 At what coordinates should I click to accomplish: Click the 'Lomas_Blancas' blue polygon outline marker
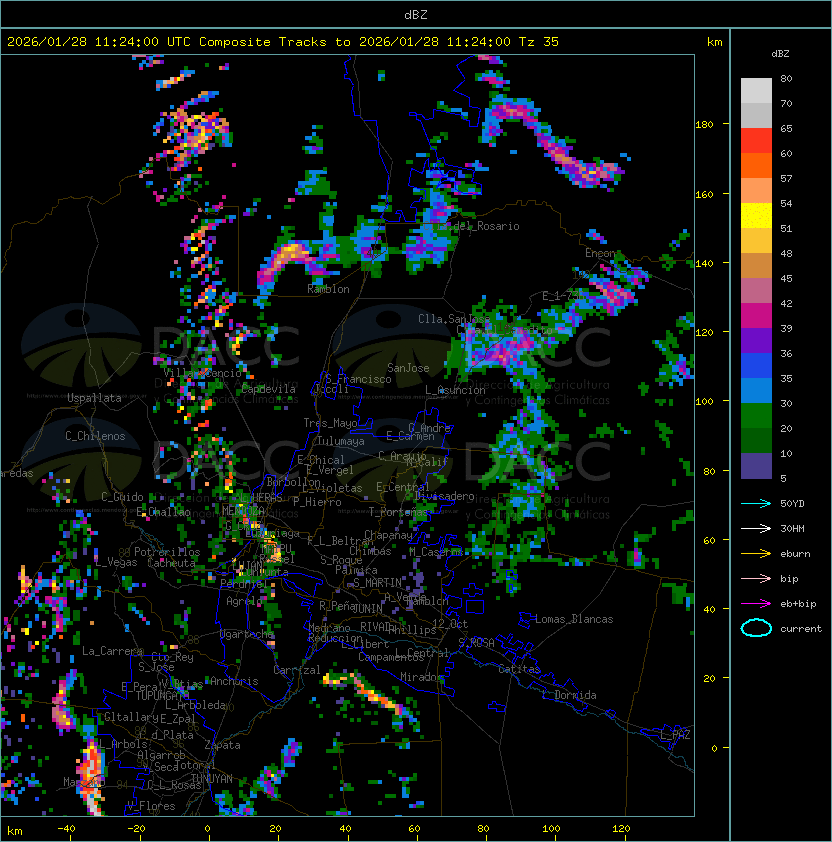pyautogui.click(x=526, y=620)
